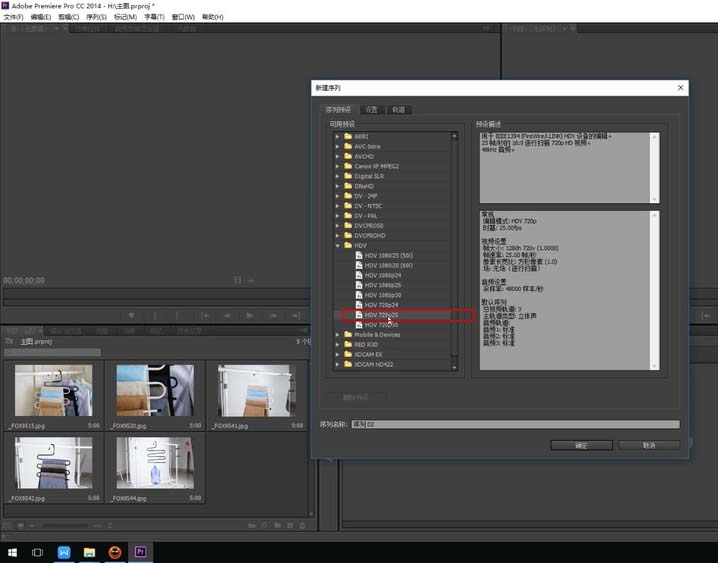Click the ARRI folder icon
This screenshot has width=718, height=563.
(x=347, y=136)
